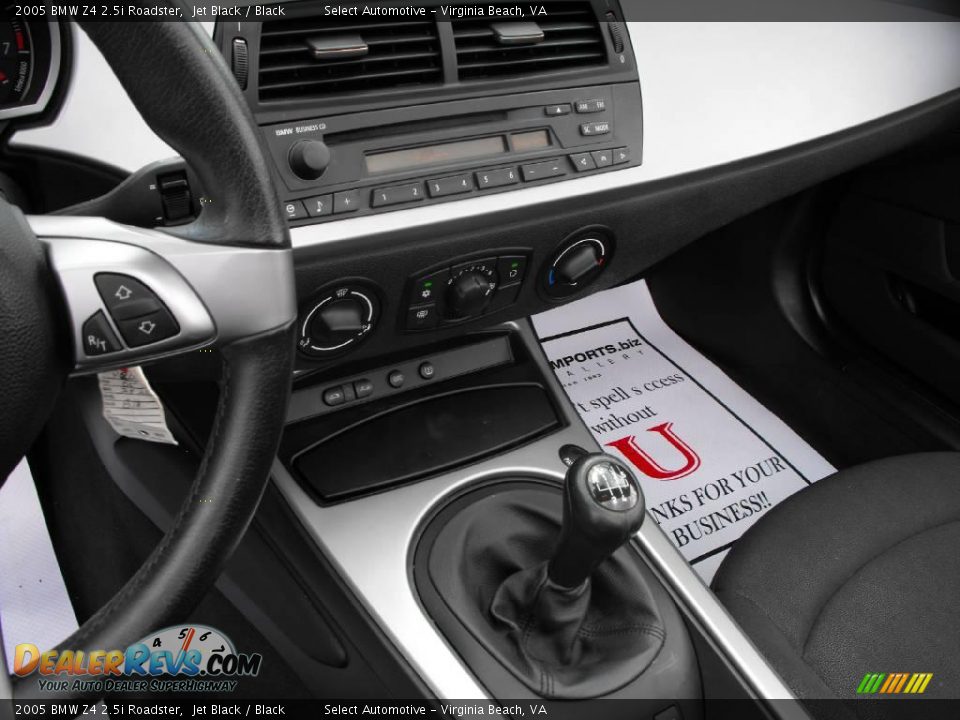Screen dimensions: 960x720
Task: Click the BMW Business CD label
Action: pos(301,130)
